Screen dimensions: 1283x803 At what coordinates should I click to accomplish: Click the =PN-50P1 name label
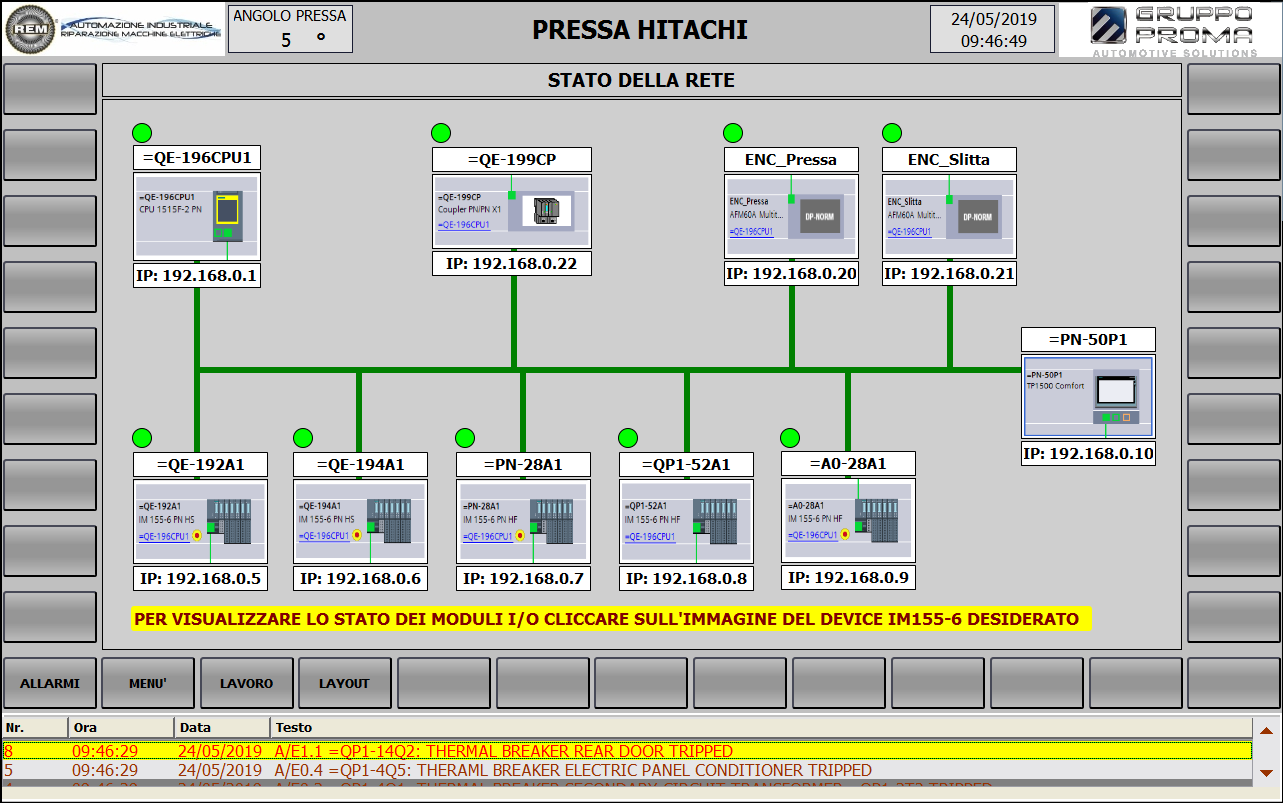1088,339
